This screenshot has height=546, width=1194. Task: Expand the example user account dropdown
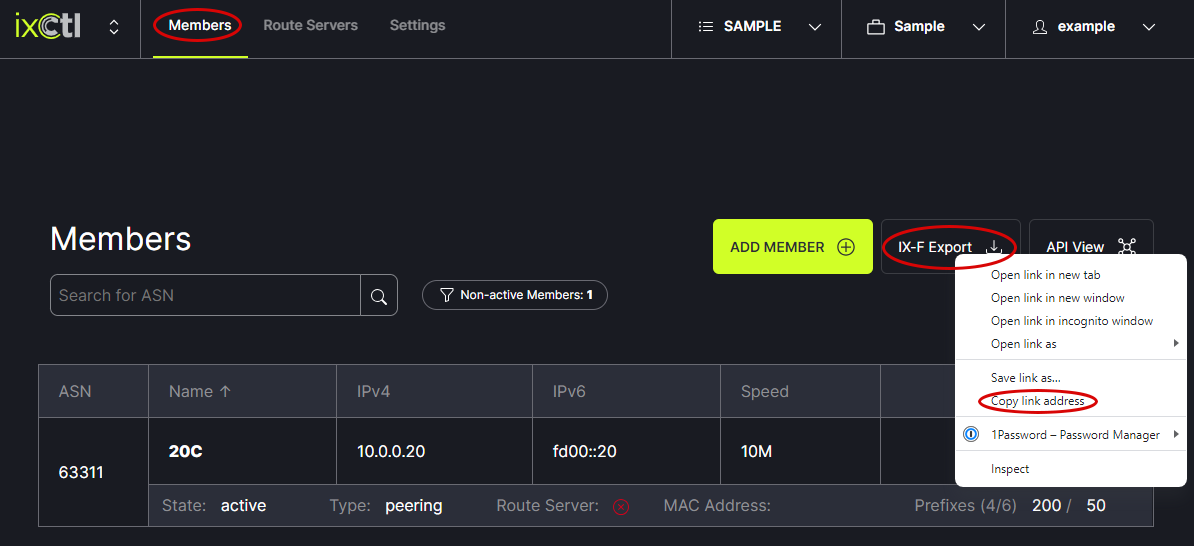(x=1148, y=27)
